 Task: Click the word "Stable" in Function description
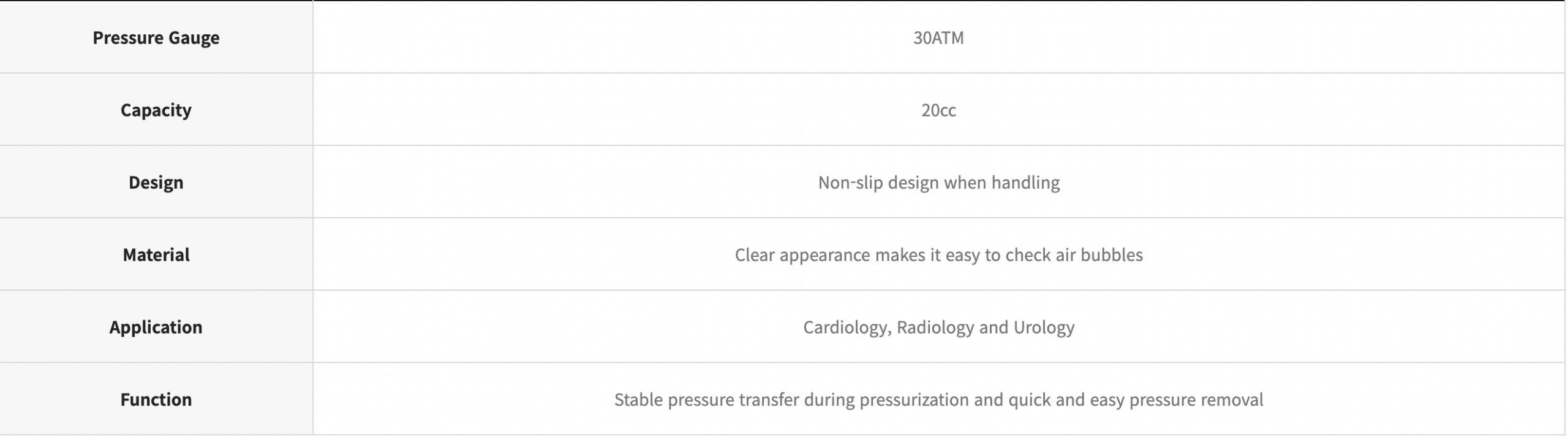point(638,400)
